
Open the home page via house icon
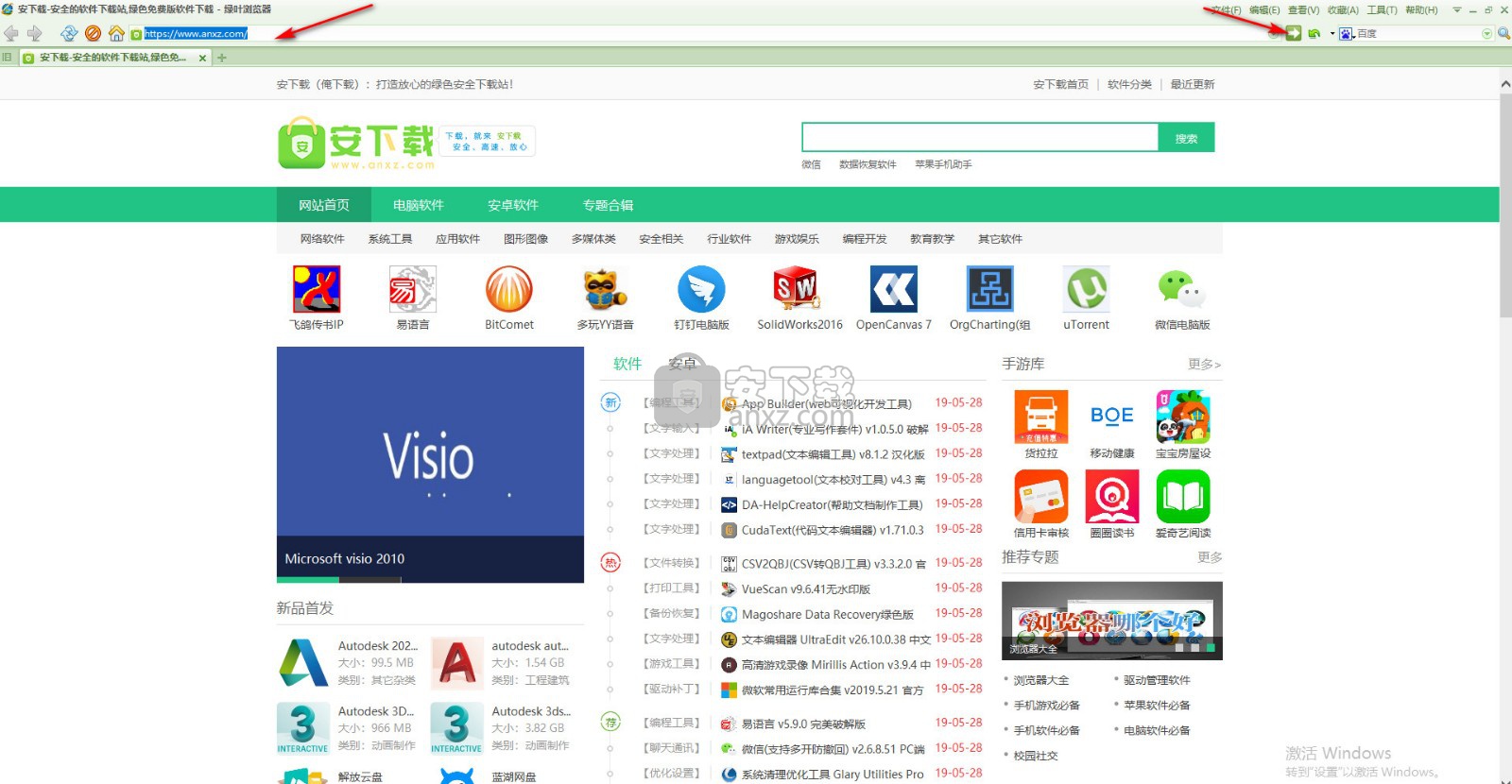[x=116, y=33]
